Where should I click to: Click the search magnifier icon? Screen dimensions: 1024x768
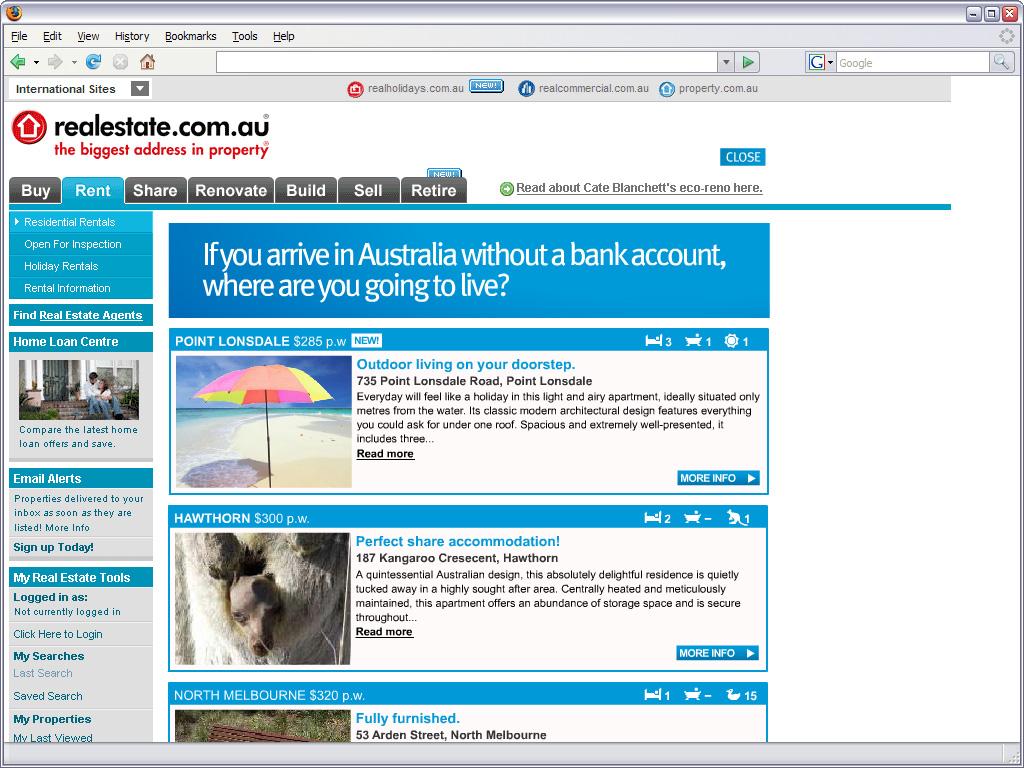tap(1002, 63)
